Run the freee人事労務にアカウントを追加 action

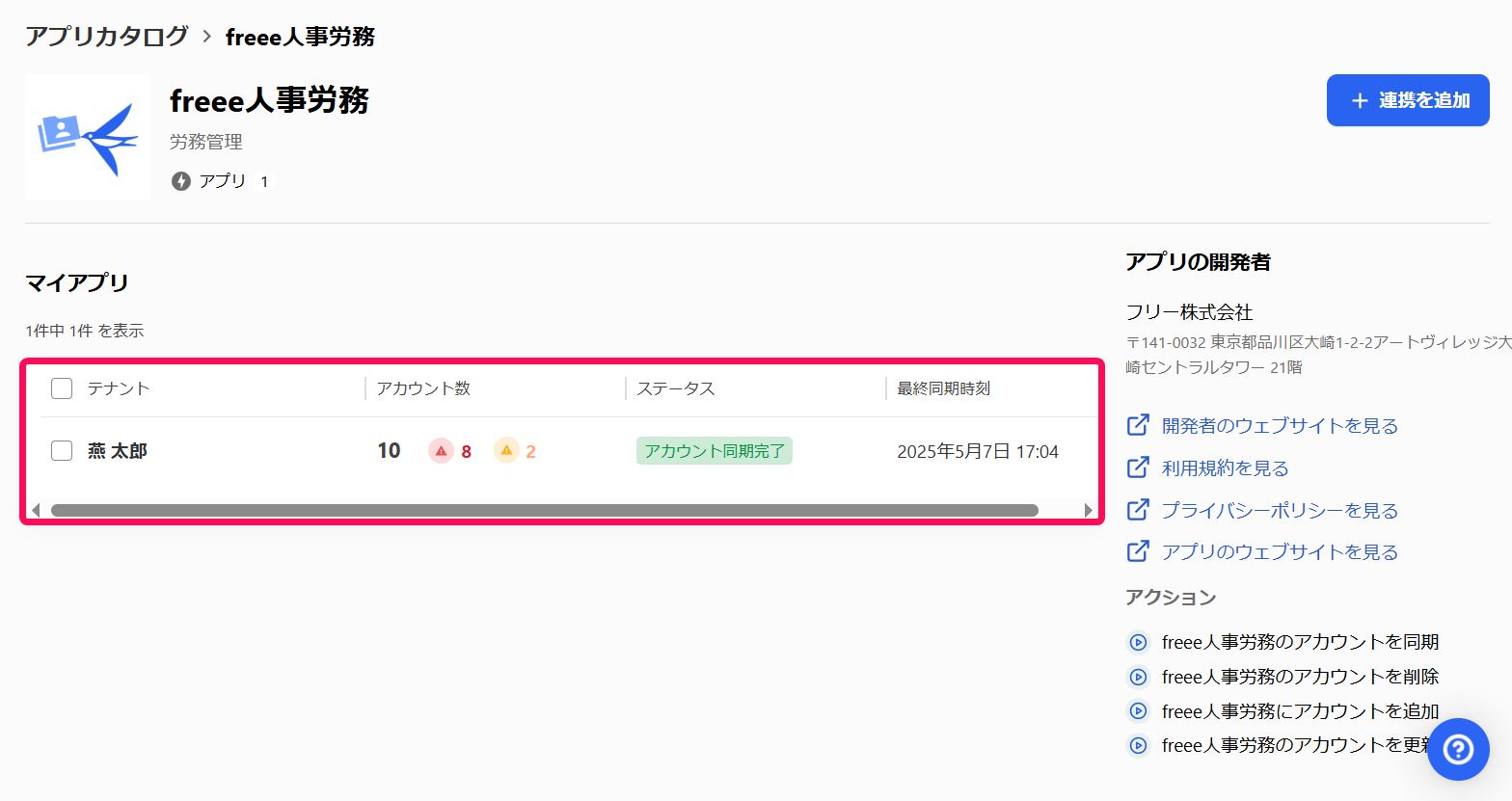[1300, 711]
